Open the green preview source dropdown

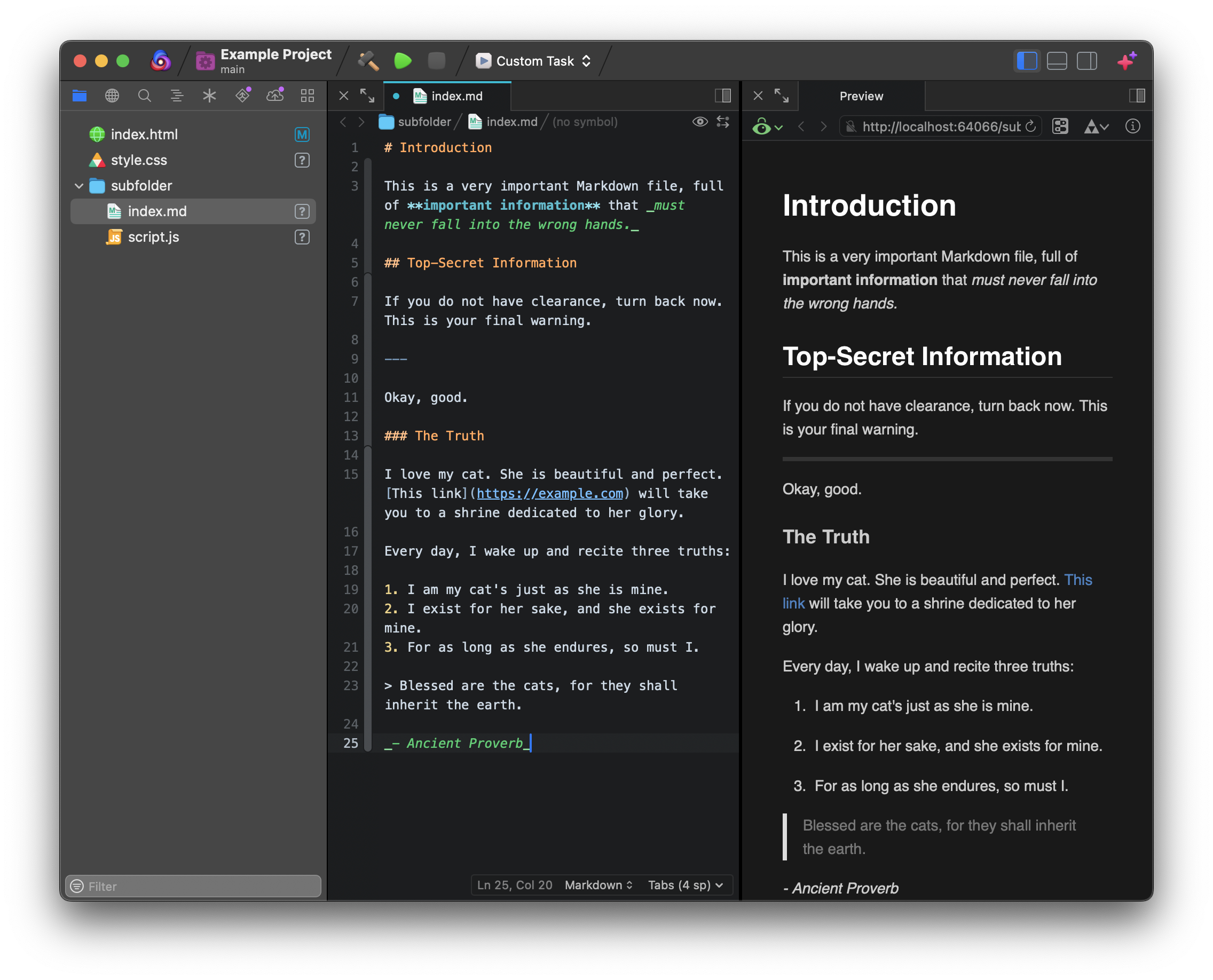[x=767, y=127]
